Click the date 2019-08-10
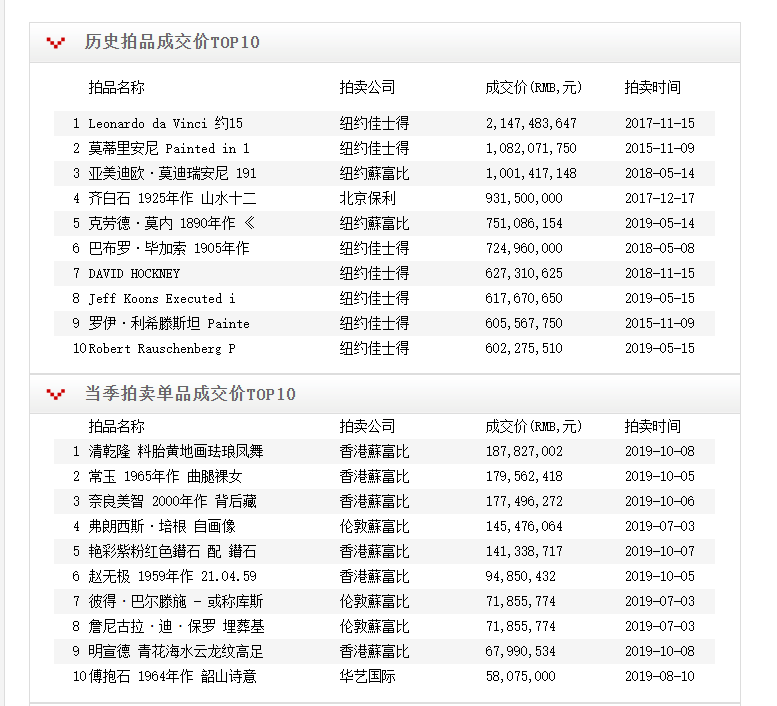This screenshot has height=706, width=777. pyautogui.click(x=660, y=676)
